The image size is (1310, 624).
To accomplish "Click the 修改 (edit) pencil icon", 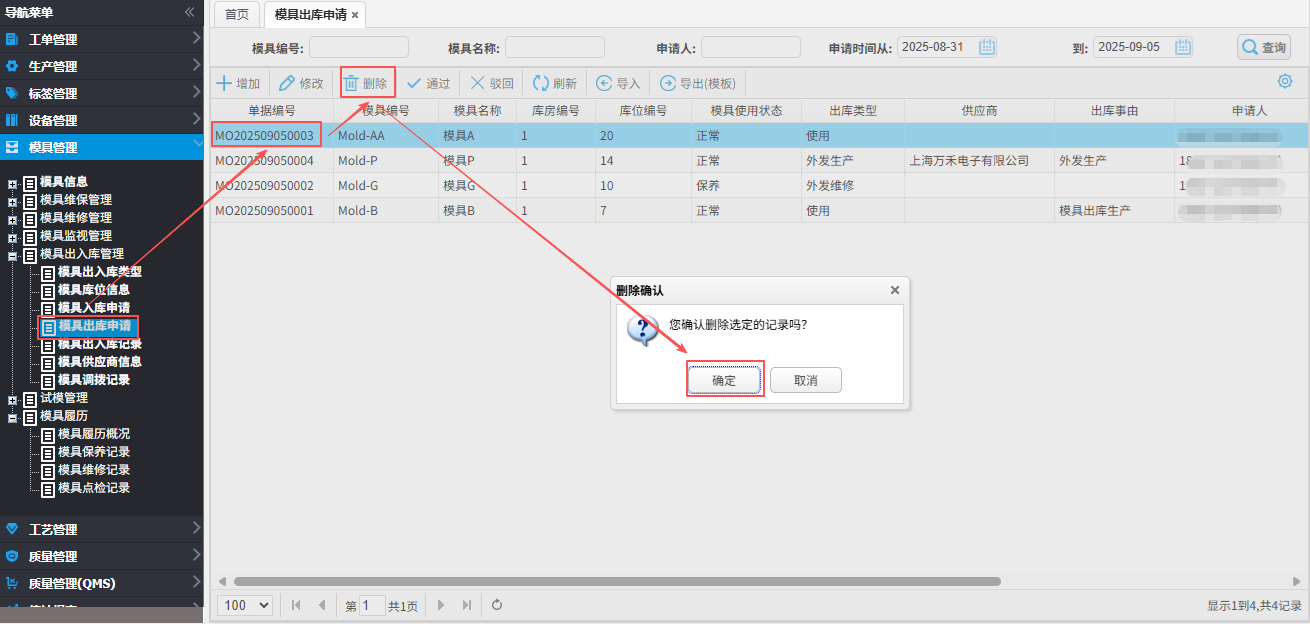I will [287, 83].
